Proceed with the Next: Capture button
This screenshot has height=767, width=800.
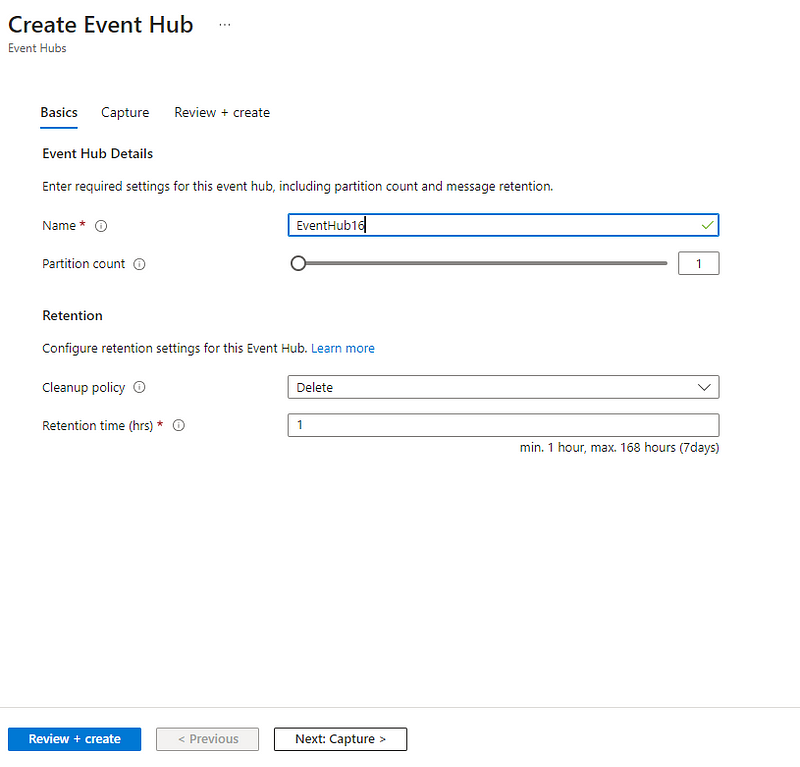340,739
